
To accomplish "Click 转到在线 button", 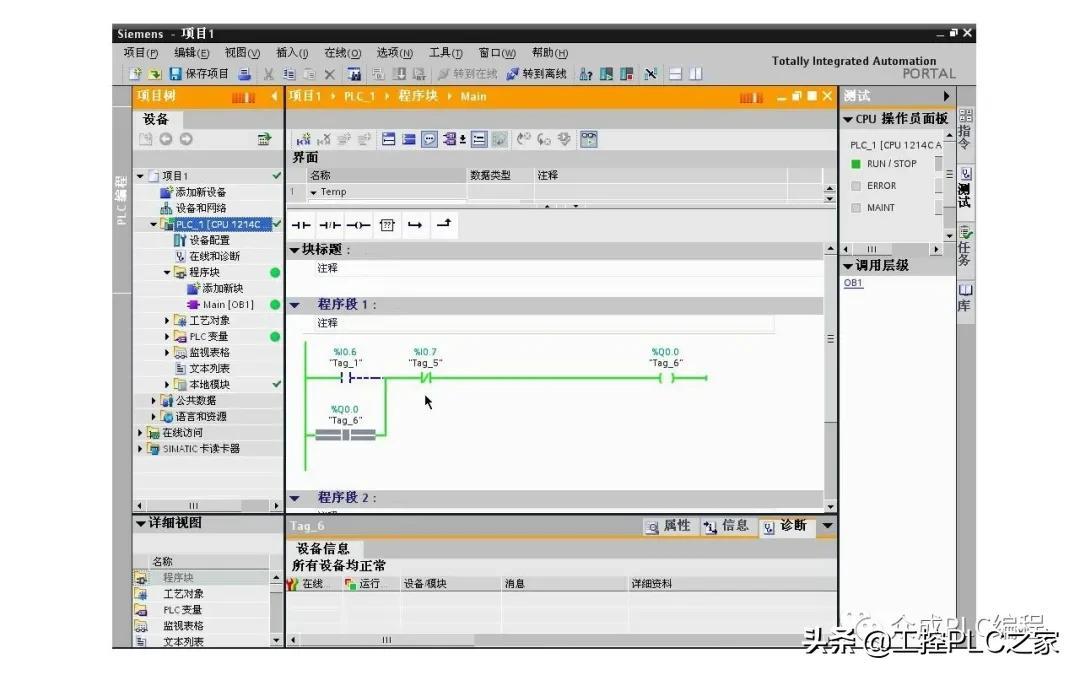I will click(468, 74).
